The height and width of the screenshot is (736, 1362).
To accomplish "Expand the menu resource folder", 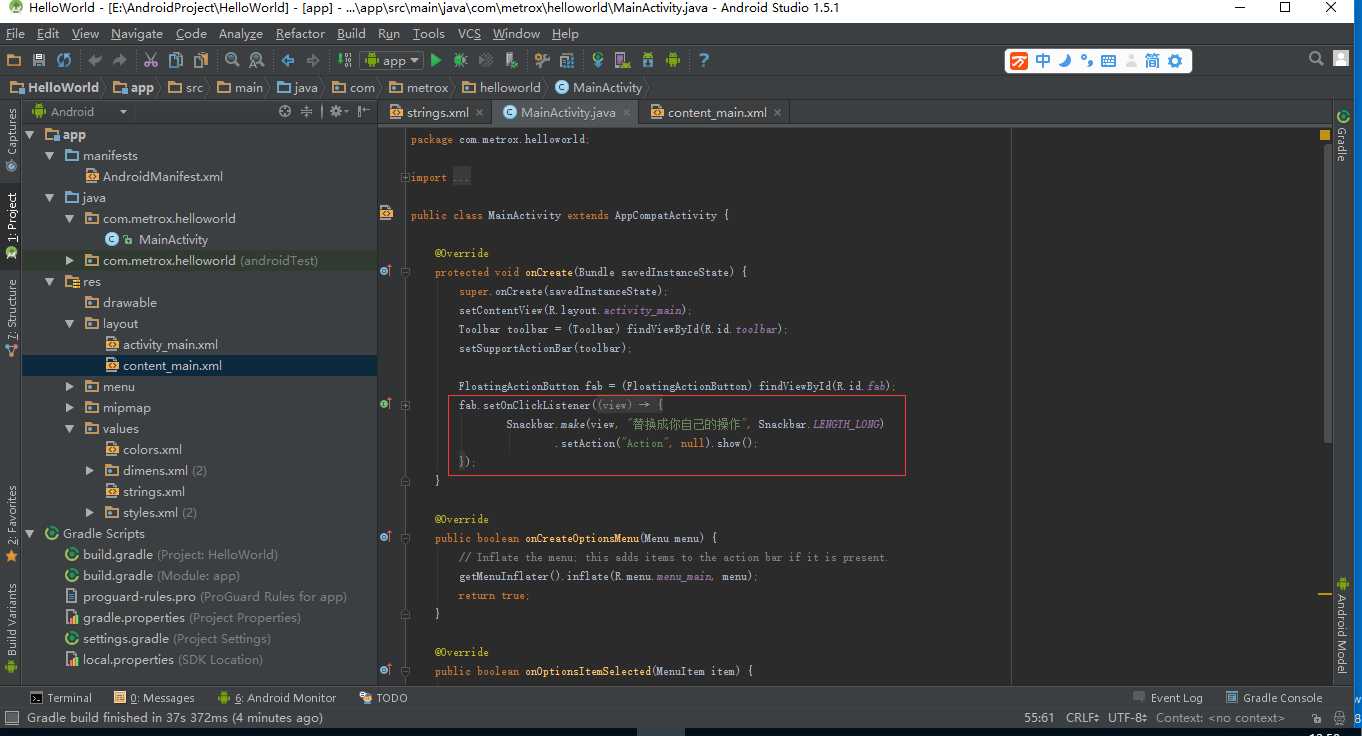I will (69, 386).
